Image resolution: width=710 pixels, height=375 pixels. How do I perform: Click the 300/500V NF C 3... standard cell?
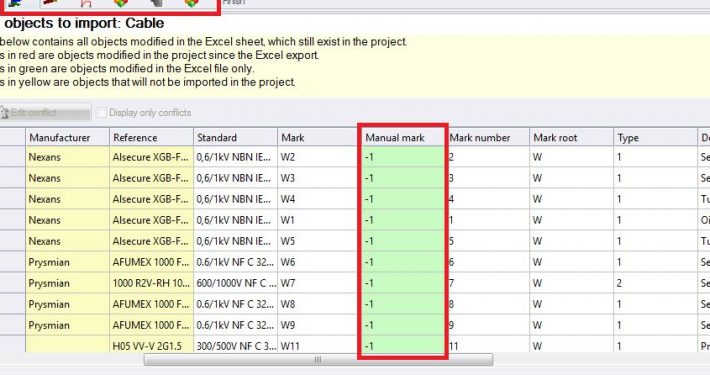coord(235,345)
